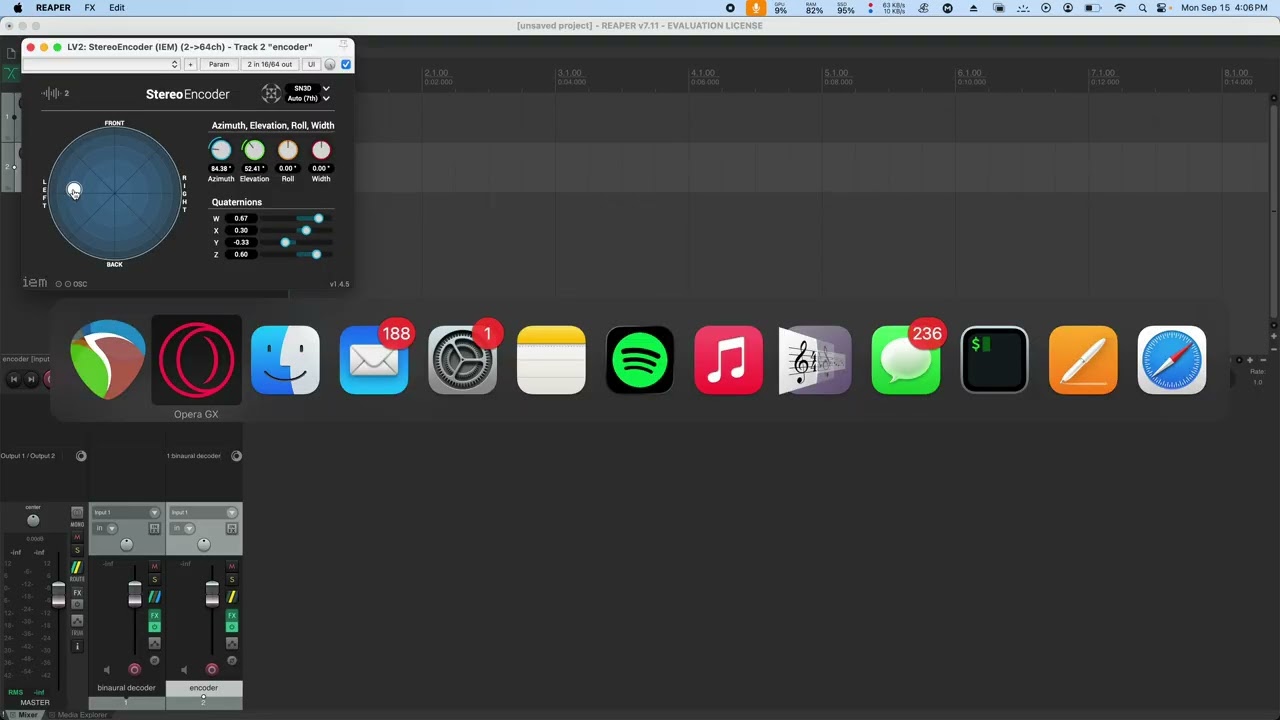Open the Apple menu
The width and height of the screenshot is (1280, 720).
[18, 7]
